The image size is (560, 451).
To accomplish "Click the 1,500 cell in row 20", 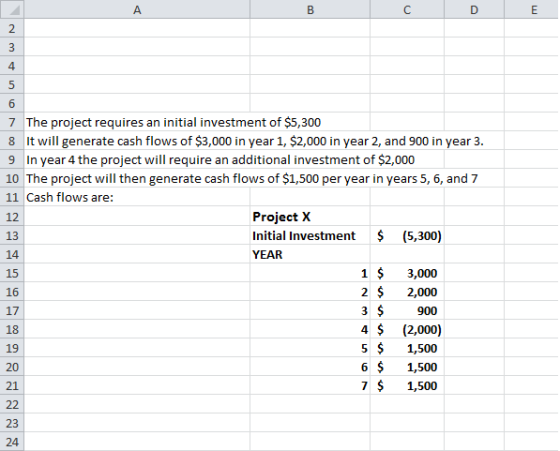I will [x=407, y=367].
